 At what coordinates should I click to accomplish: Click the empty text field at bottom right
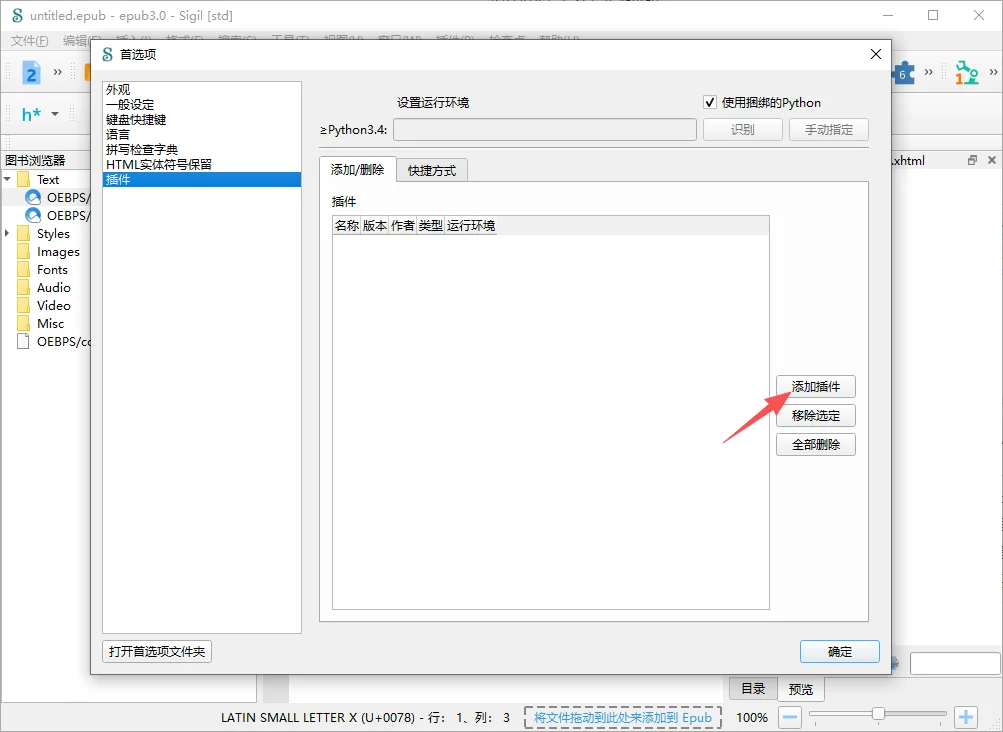[x=955, y=664]
